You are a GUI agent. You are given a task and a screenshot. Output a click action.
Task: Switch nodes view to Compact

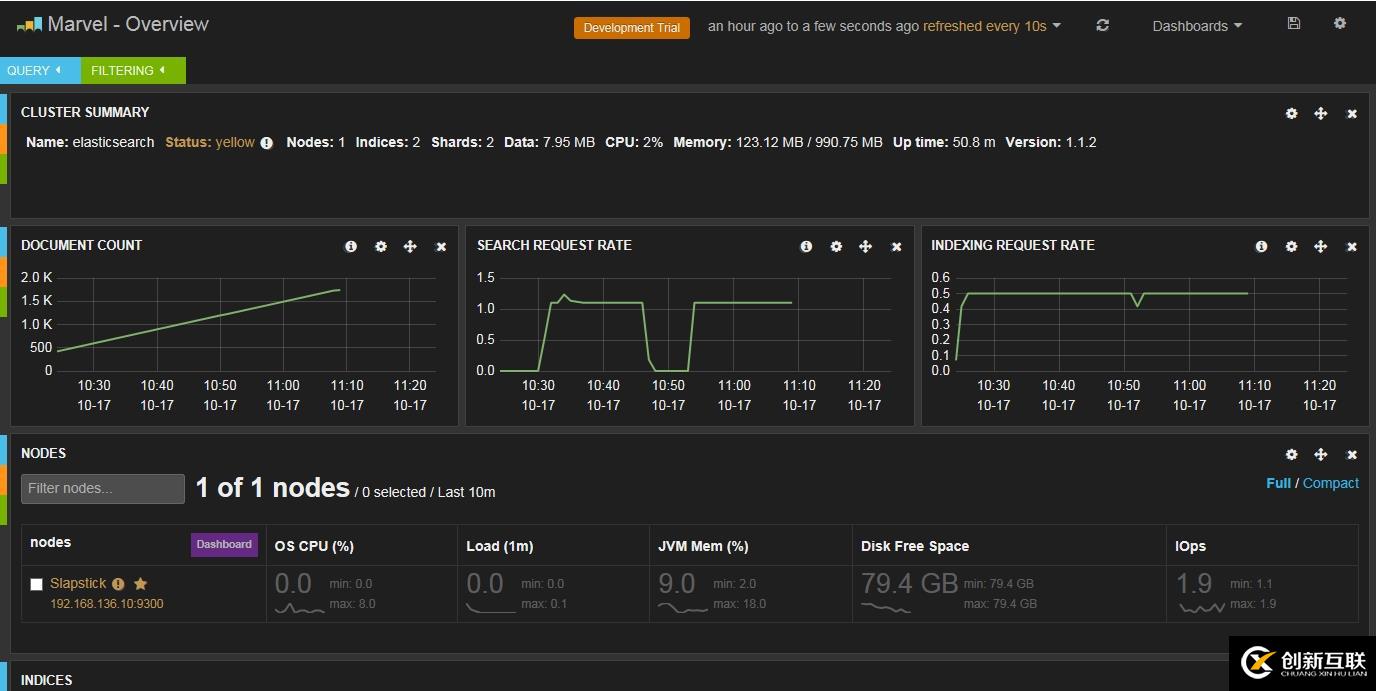(x=1330, y=483)
